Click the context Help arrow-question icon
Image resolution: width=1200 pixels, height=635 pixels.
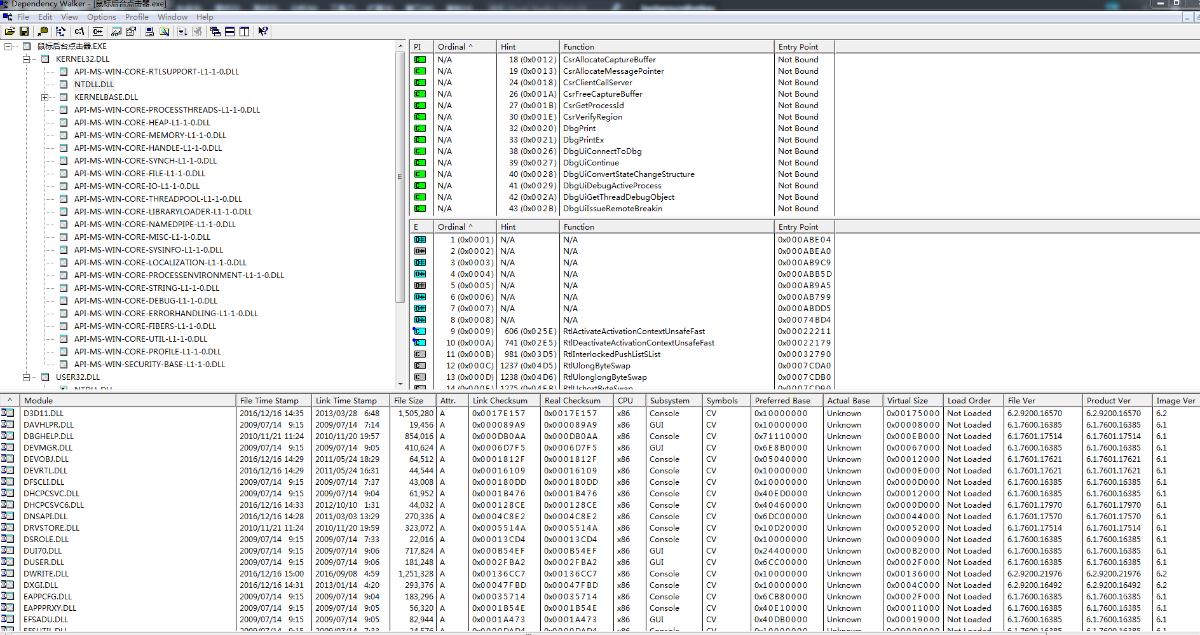pyautogui.click(x=262, y=31)
